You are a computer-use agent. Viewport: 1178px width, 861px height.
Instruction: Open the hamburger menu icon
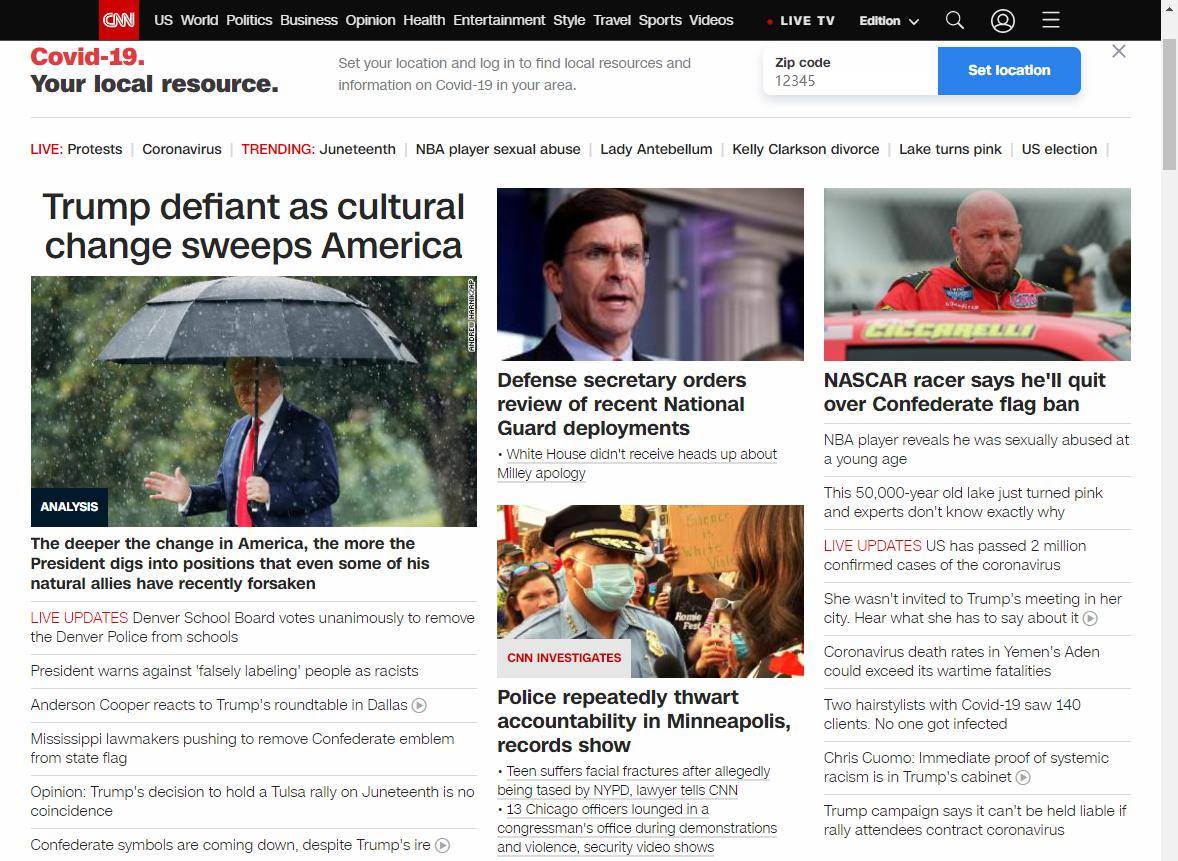[x=1051, y=20]
